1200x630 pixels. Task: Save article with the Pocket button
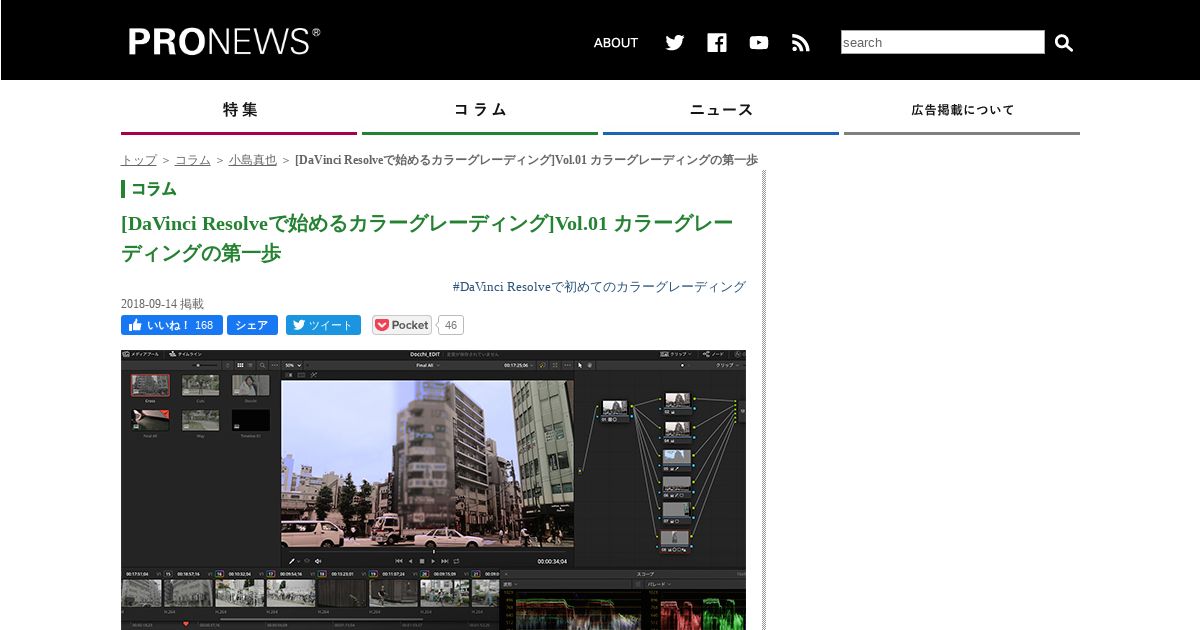click(402, 325)
